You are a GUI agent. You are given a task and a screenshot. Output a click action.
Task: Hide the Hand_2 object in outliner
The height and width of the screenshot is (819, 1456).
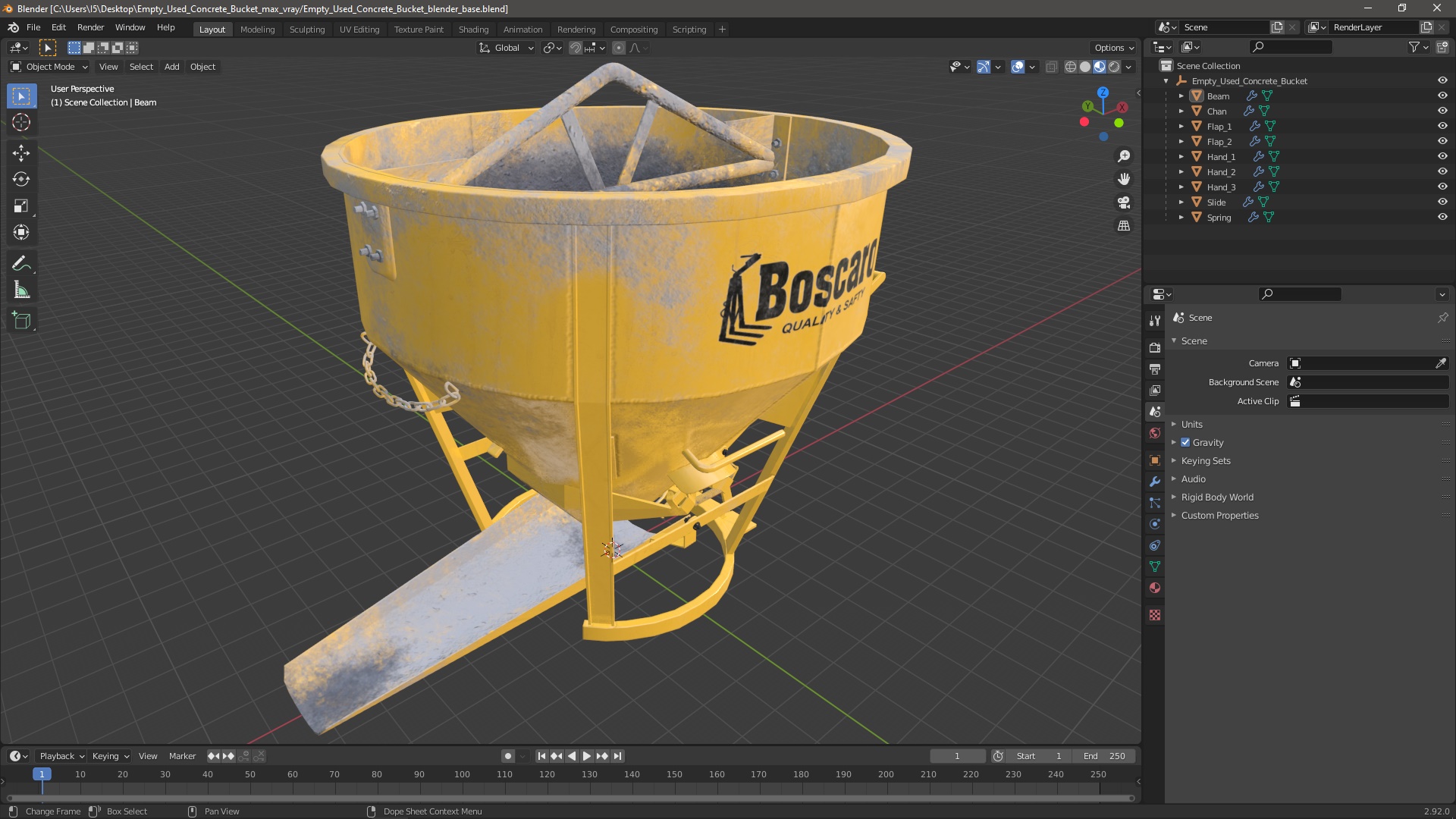[x=1442, y=171]
